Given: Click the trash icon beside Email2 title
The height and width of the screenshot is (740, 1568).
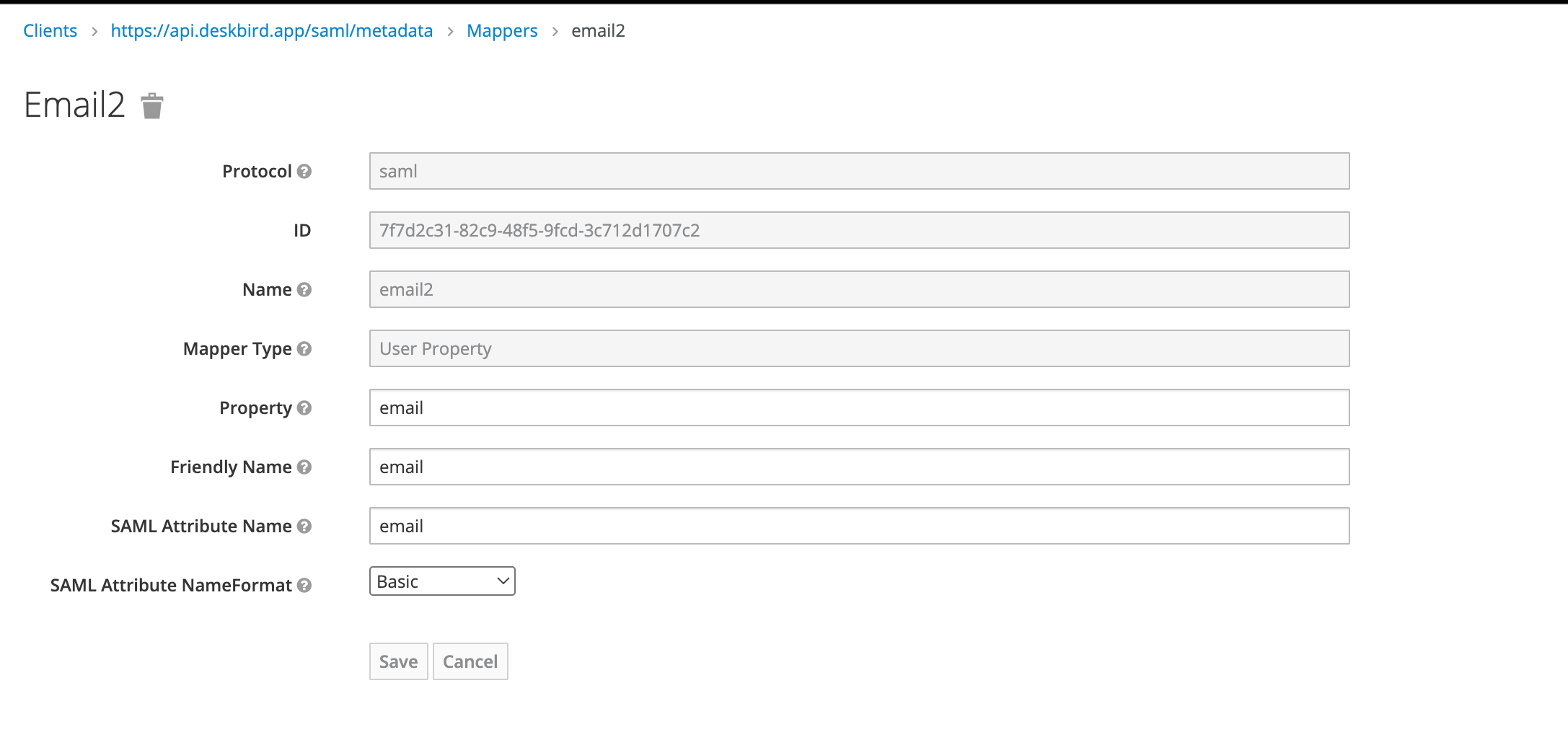Looking at the screenshot, I should pos(152,106).
